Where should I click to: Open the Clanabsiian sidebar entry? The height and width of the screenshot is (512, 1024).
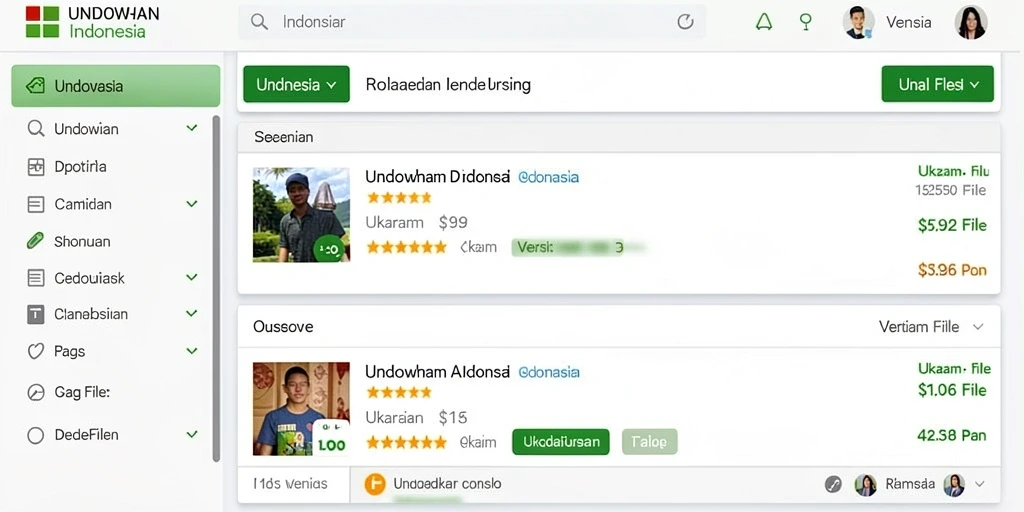pos(91,314)
